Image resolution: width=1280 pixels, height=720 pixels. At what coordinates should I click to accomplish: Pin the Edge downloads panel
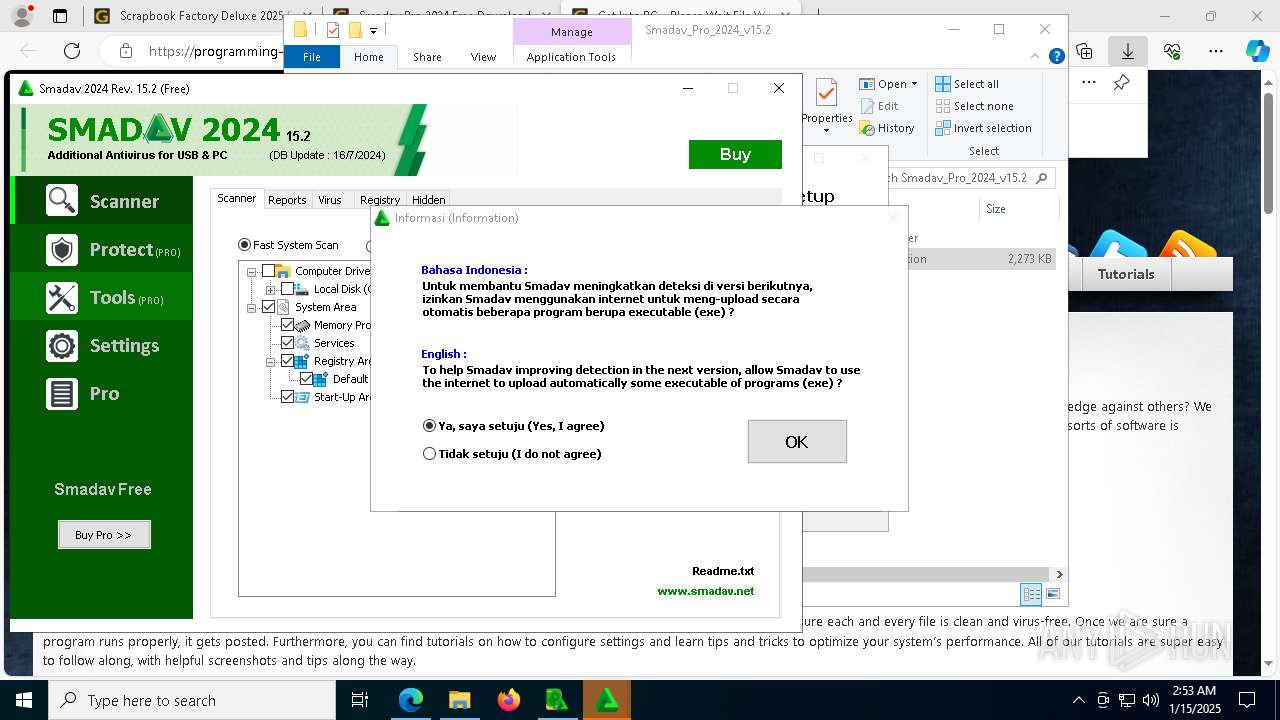coord(1121,83)
